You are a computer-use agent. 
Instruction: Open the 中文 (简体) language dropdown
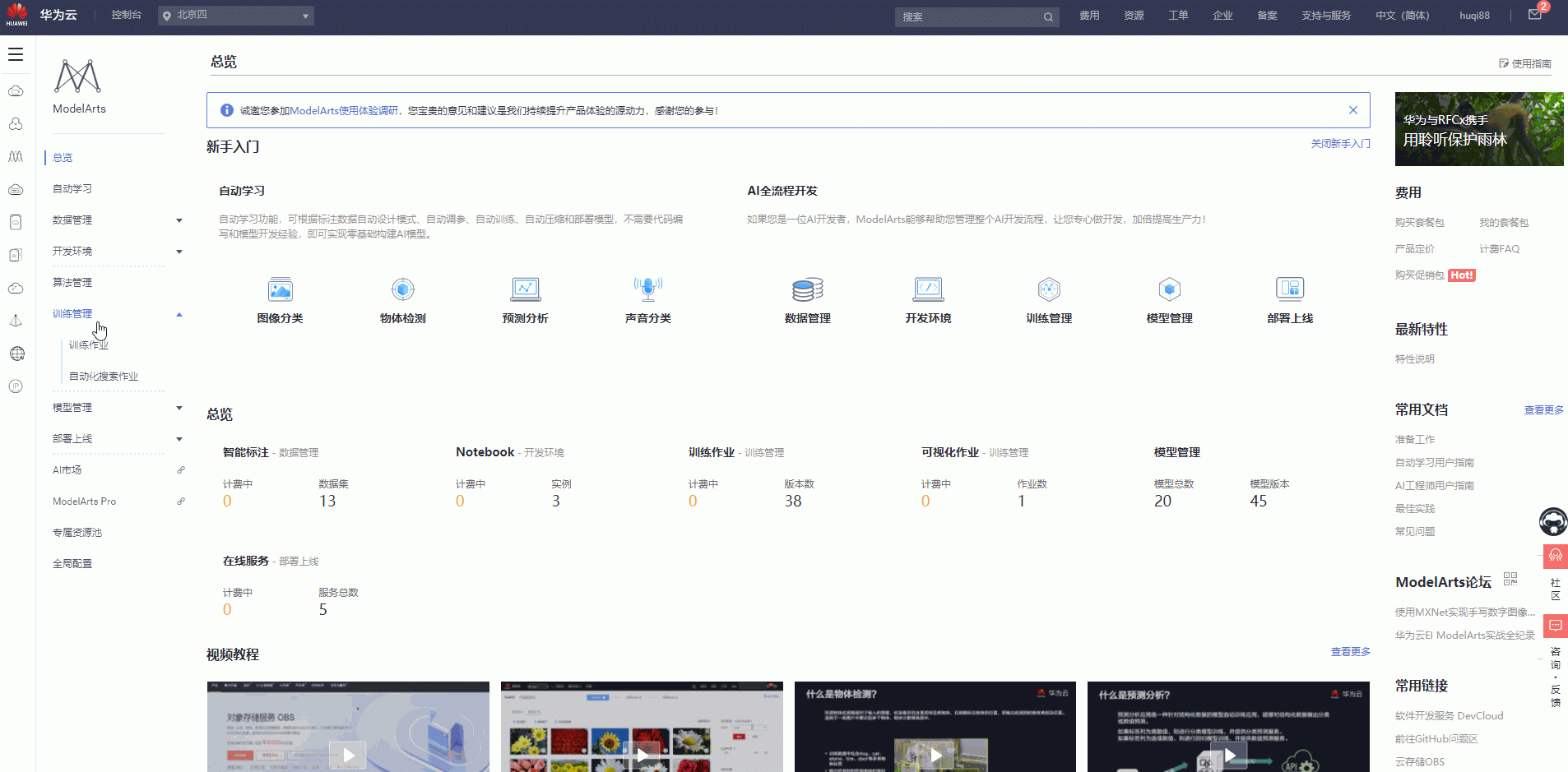[x=1403, y=16]
